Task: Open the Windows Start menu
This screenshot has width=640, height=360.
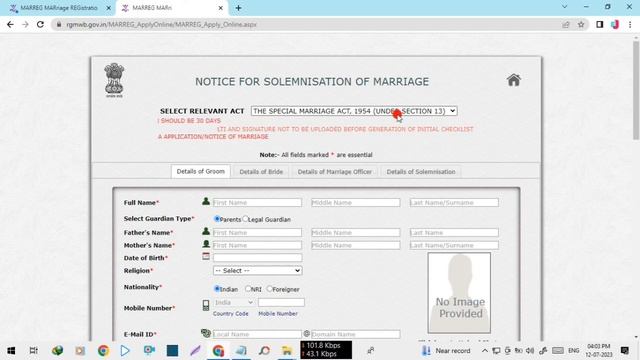Action: click(11, 351)
